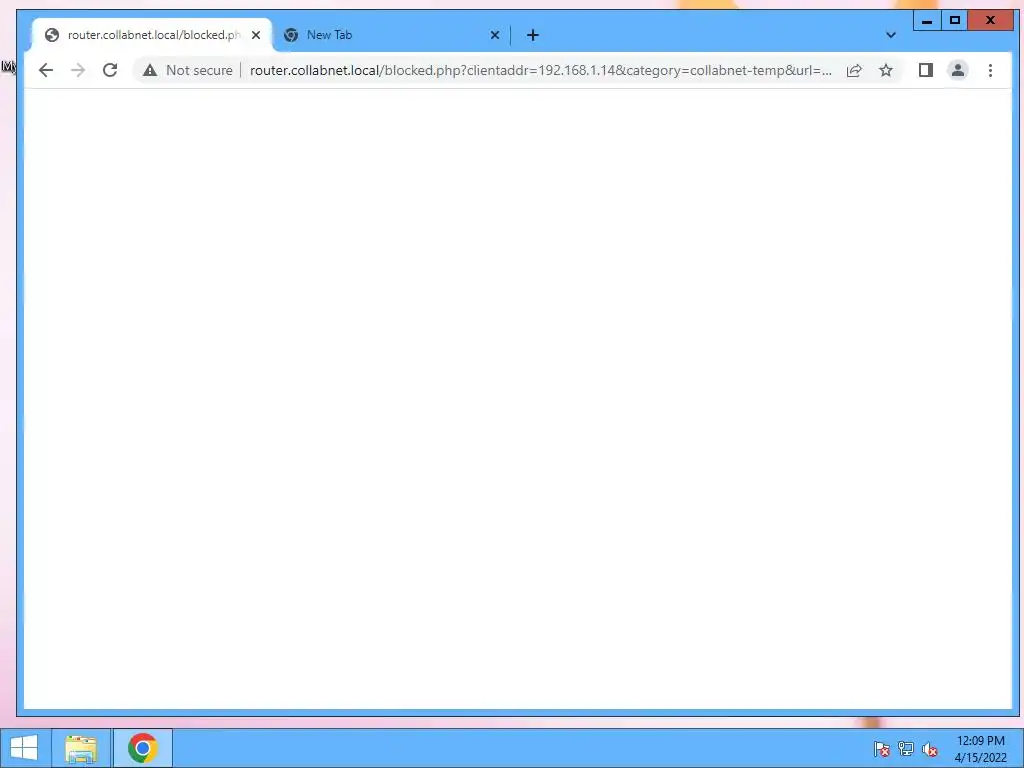Maximize the Chrome window
This screenshot has width=1024, height=768.
pos(954,20)
